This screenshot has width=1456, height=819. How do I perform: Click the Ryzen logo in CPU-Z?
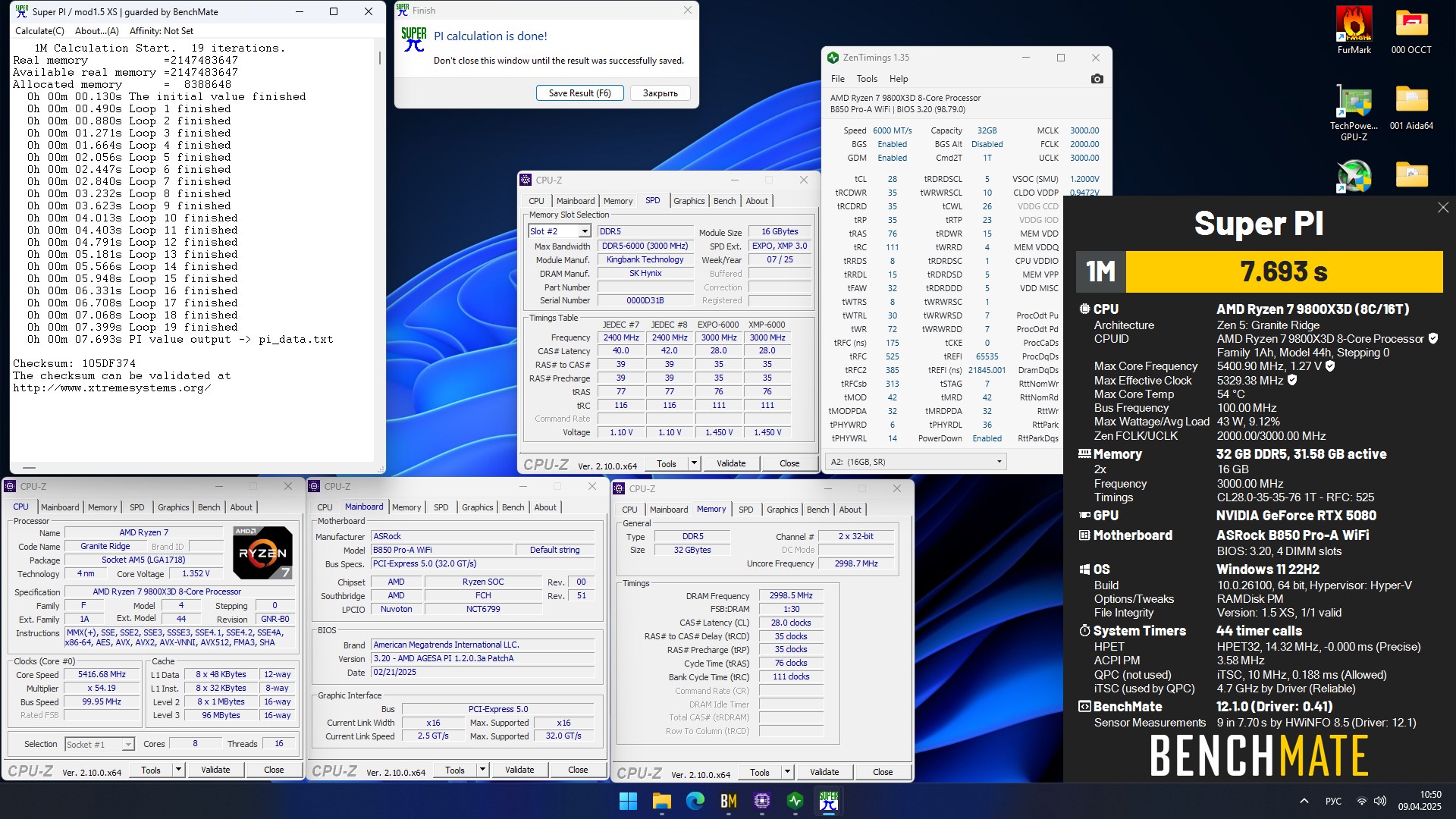click(262, 552)
